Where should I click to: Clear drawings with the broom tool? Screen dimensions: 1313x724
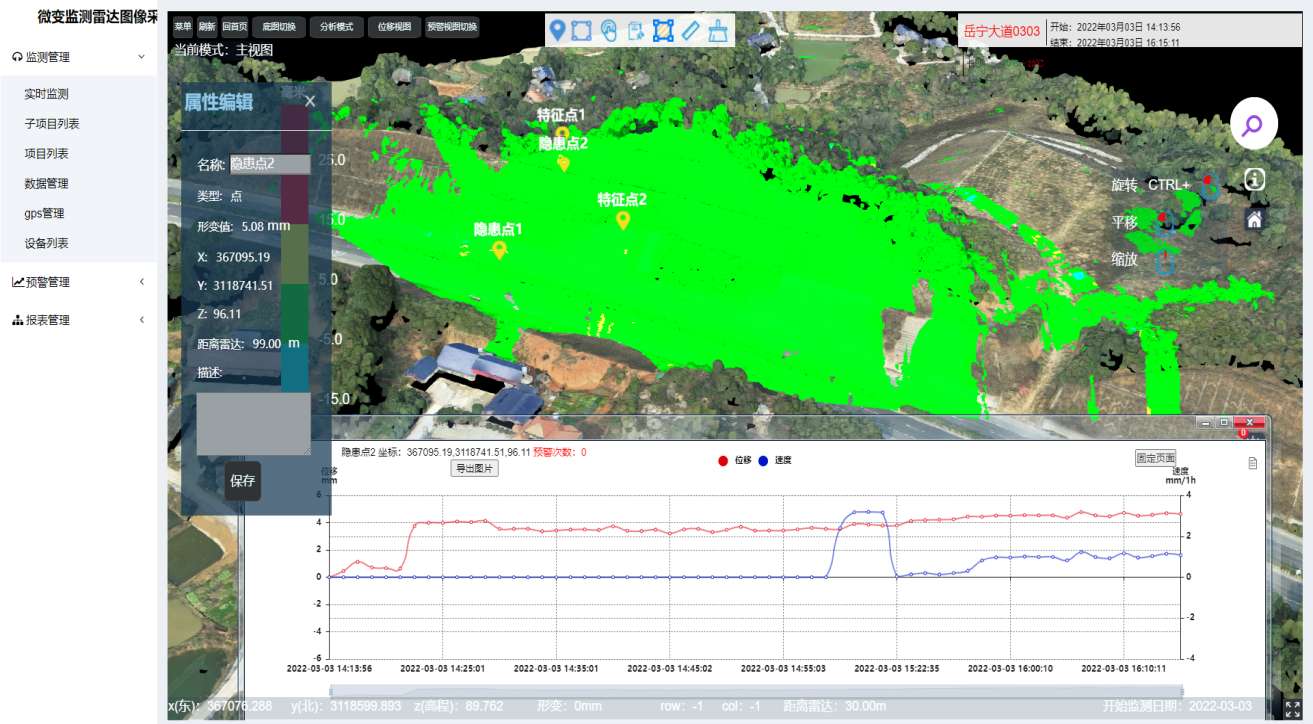[718, 31]
